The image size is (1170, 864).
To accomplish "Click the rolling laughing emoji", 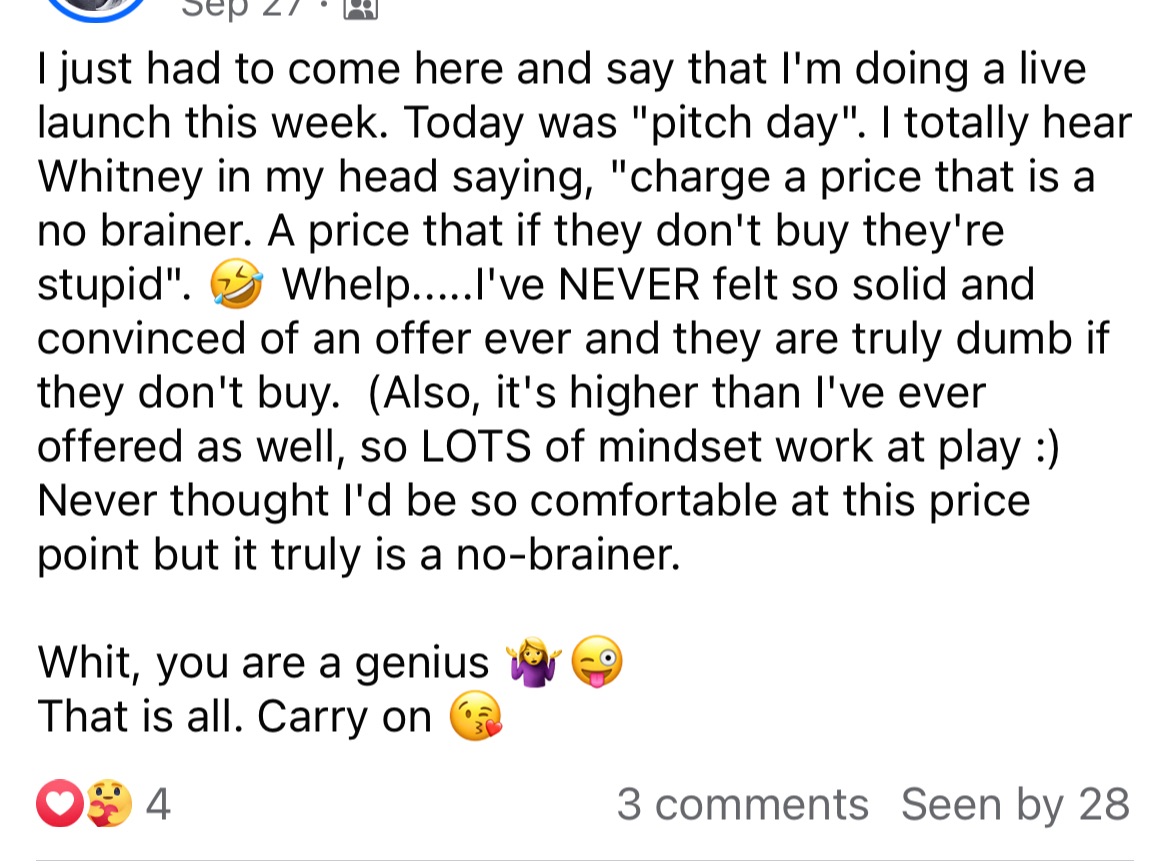I will (x=236, y=285).
